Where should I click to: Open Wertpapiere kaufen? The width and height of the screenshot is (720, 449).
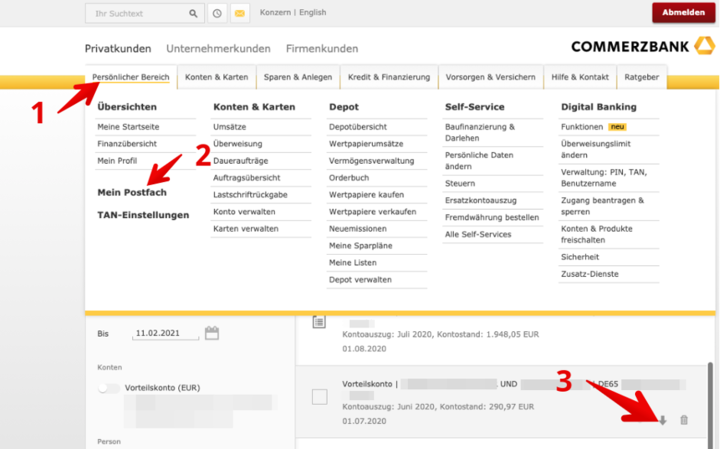[x=366, y=195]
